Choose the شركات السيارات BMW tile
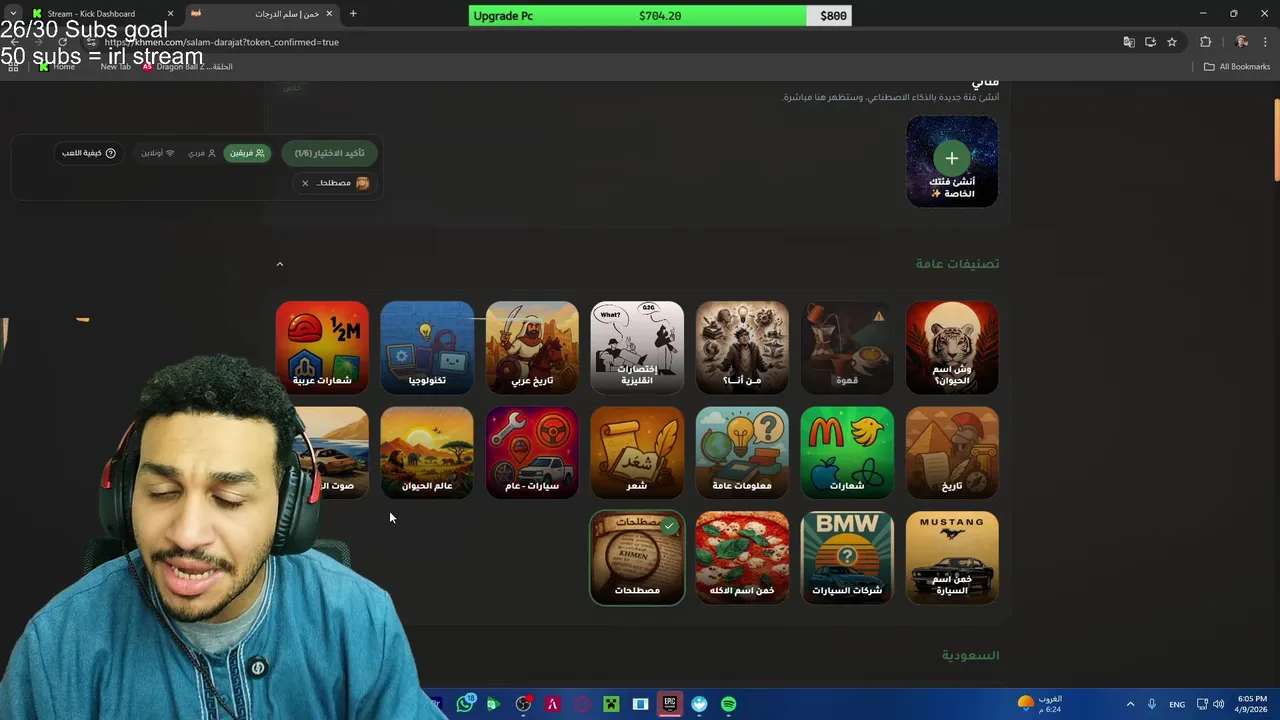 coord(847,558)
